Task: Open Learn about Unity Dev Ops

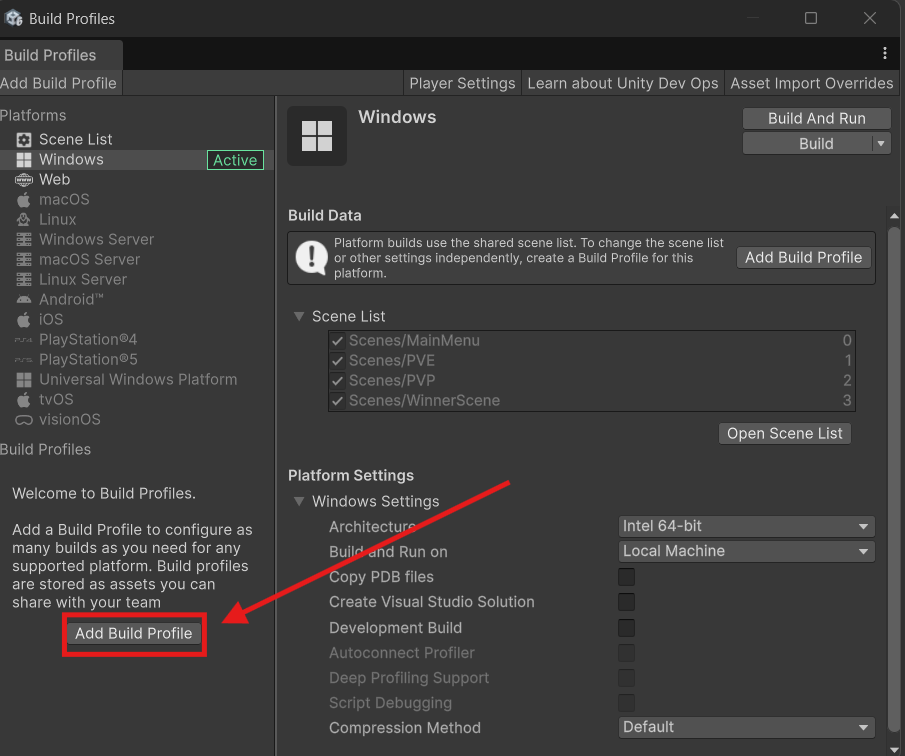Action: [623, 83]
